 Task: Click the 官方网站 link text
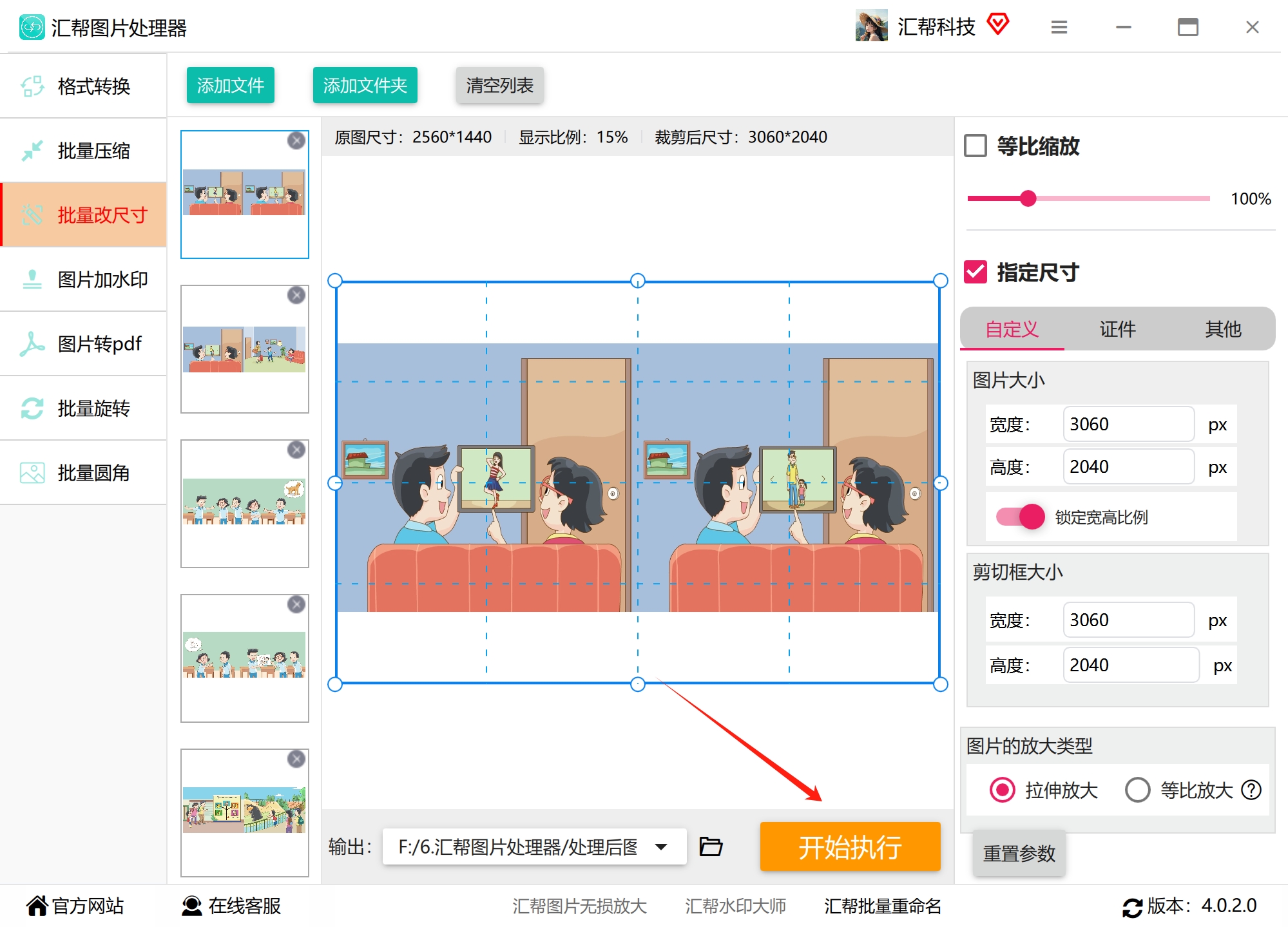click(x=88, y=906)
